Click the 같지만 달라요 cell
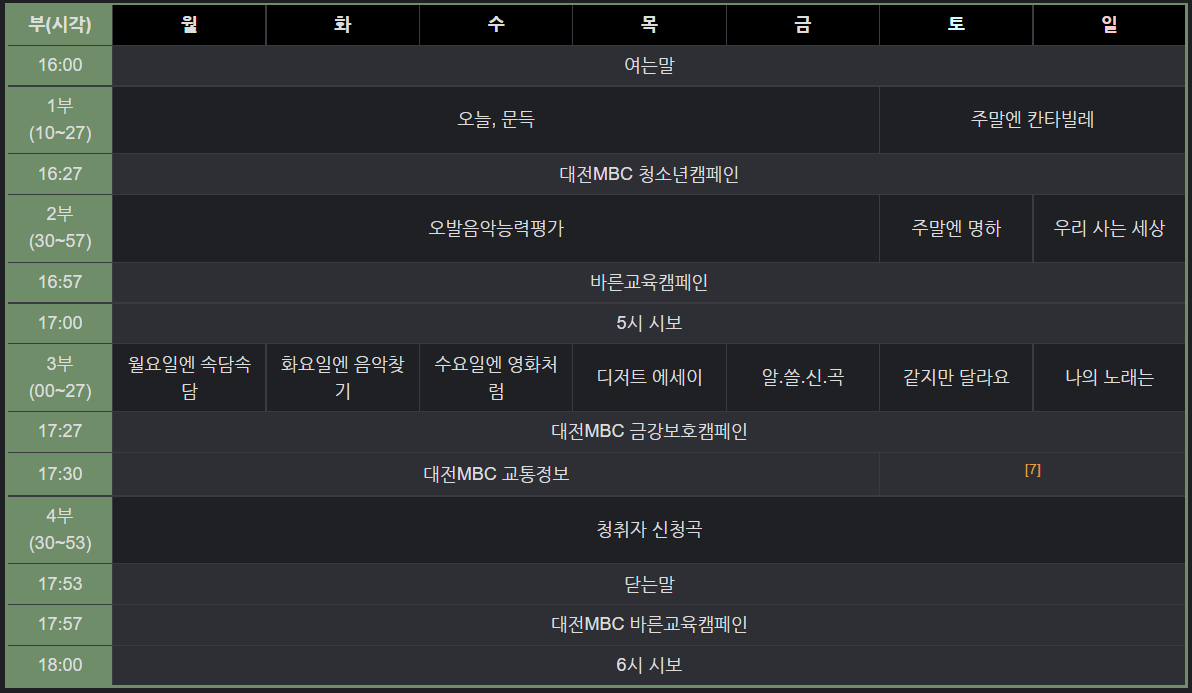This screenshot has height=693, width=1192. 956,378
